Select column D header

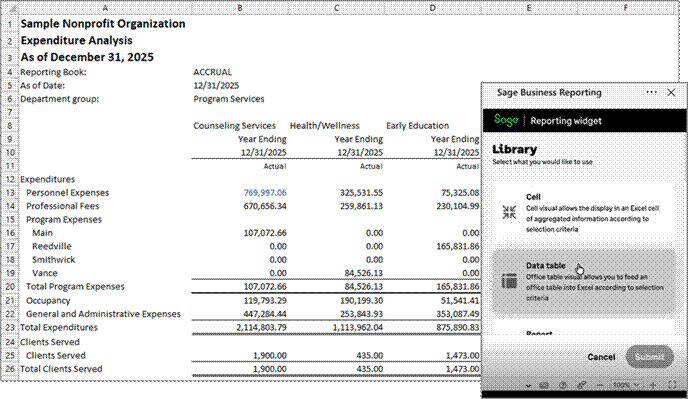coord(433,8)
